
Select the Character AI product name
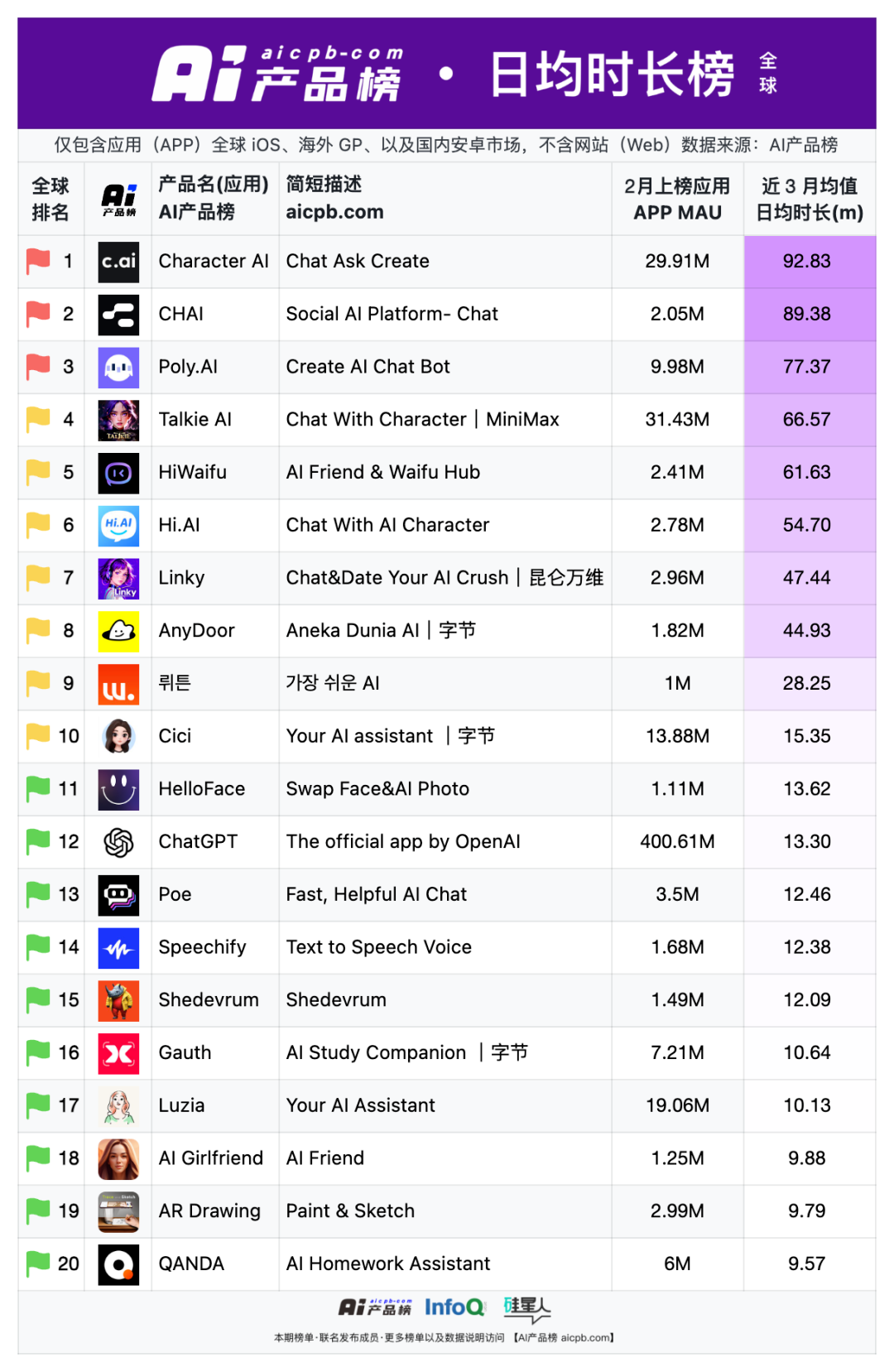click(214, 262)
